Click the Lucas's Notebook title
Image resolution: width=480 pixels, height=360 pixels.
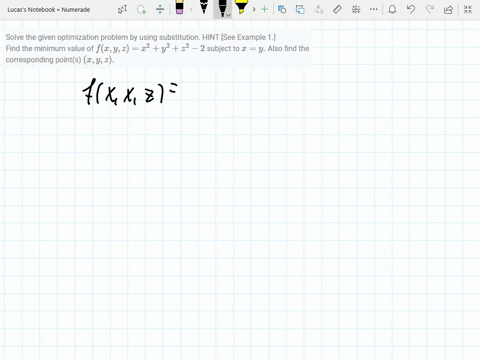pyautogui.click(x=49, y=10)
